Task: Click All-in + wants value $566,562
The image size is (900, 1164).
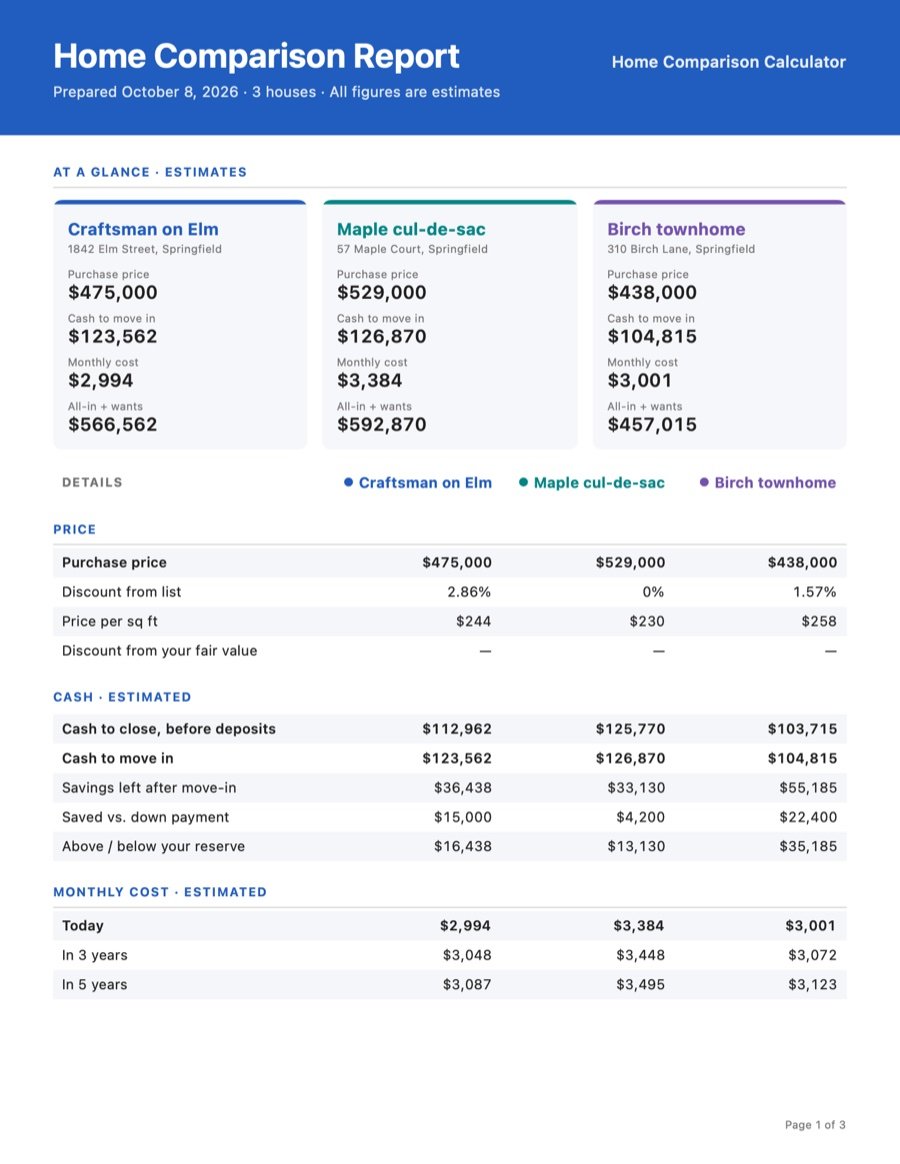Action: pos(113,425)
